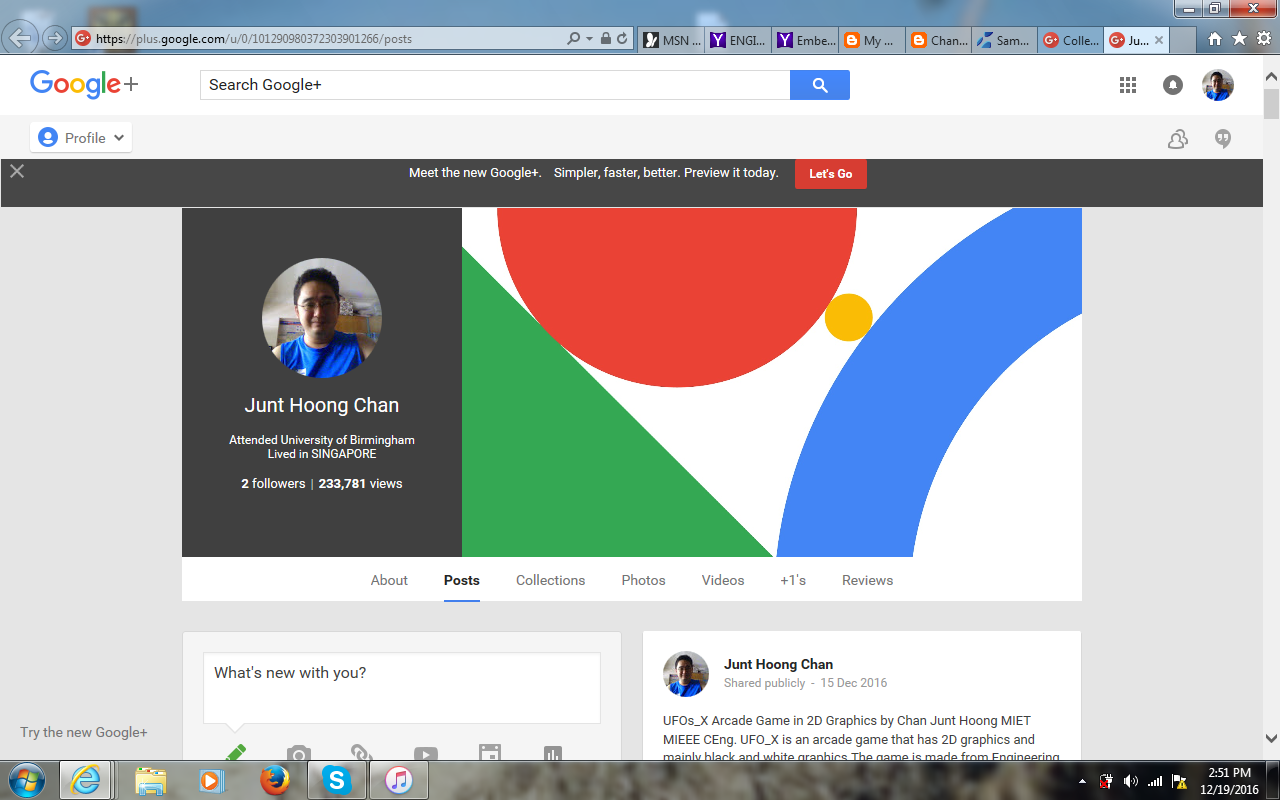Close the active Ju... browser tab
The height and width of the screenshot is (800, 1280).
pyautogui.click(x=1159, y=40)
